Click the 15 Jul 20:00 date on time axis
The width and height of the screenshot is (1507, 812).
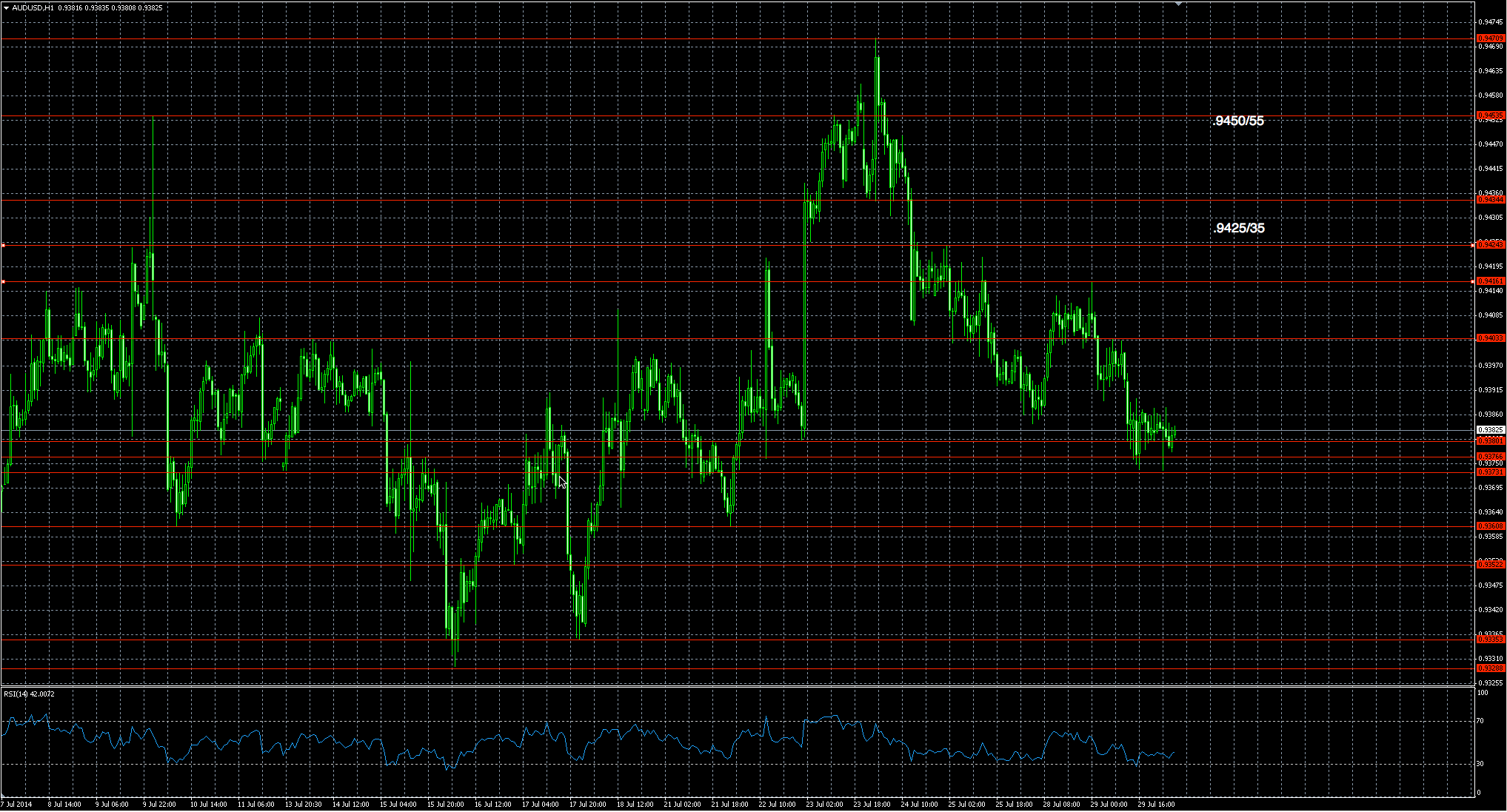(445, 804)
